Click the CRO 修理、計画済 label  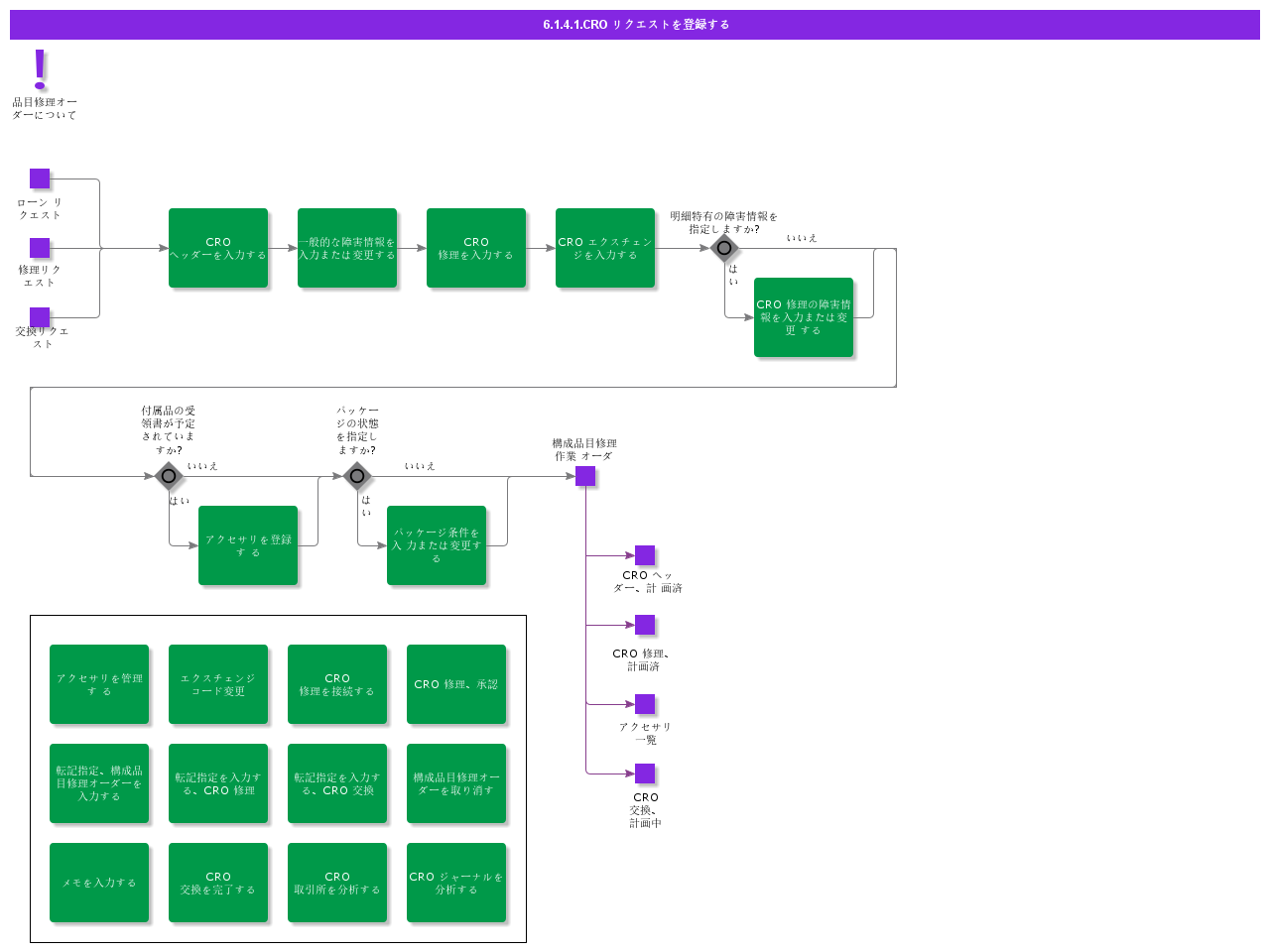pos(642,659)
